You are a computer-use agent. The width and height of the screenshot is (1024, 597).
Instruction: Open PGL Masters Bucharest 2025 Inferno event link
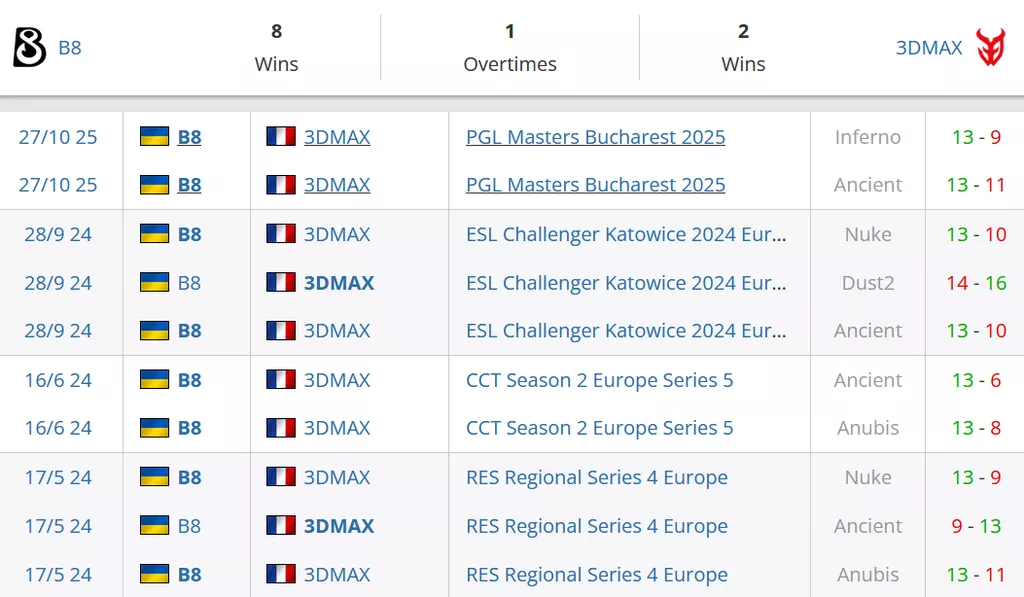point(595,137)
